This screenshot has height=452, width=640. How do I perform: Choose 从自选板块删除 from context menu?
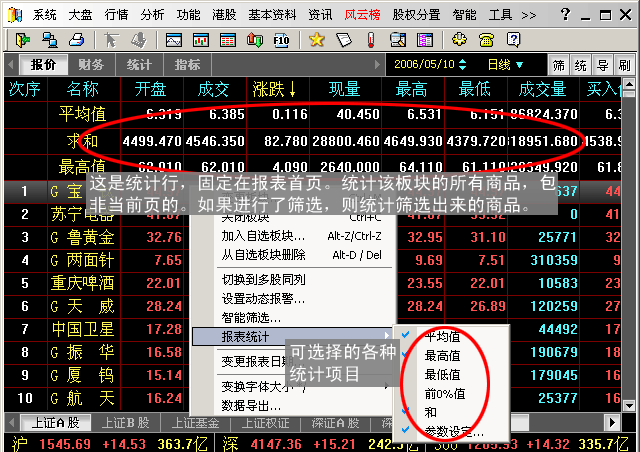click(302, 255)
